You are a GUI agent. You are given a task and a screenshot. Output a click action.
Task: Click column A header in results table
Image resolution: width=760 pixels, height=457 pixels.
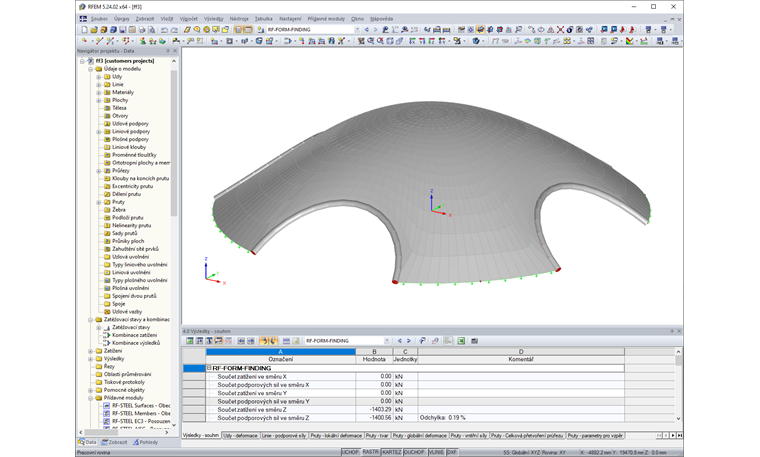click(x=281, y=351)
